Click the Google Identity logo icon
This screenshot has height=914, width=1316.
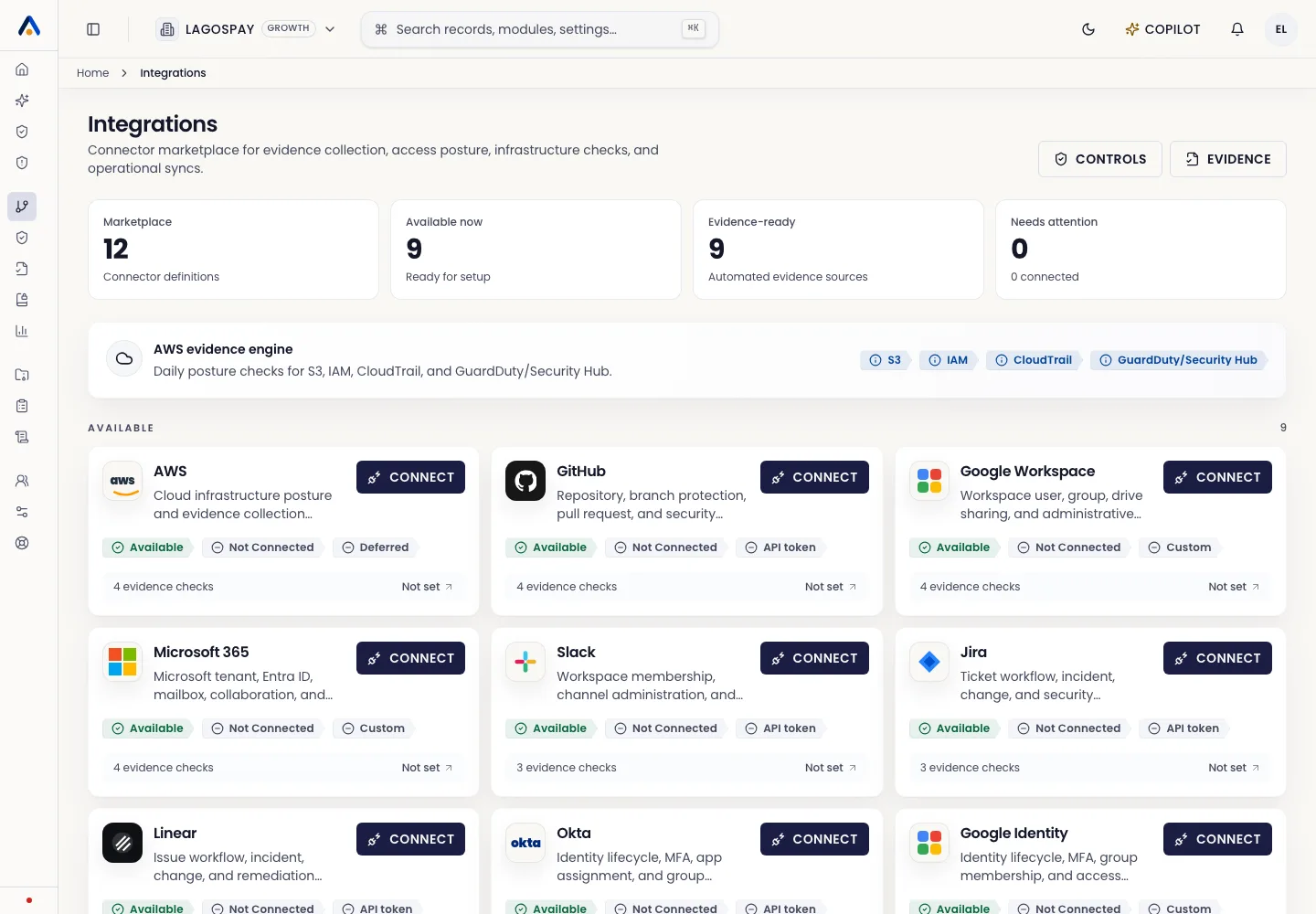(x=929, y=844)
